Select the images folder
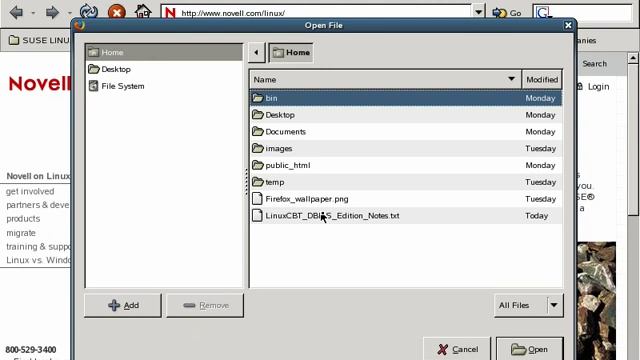The height and width of the screenshot is (360, 640). 406,148
